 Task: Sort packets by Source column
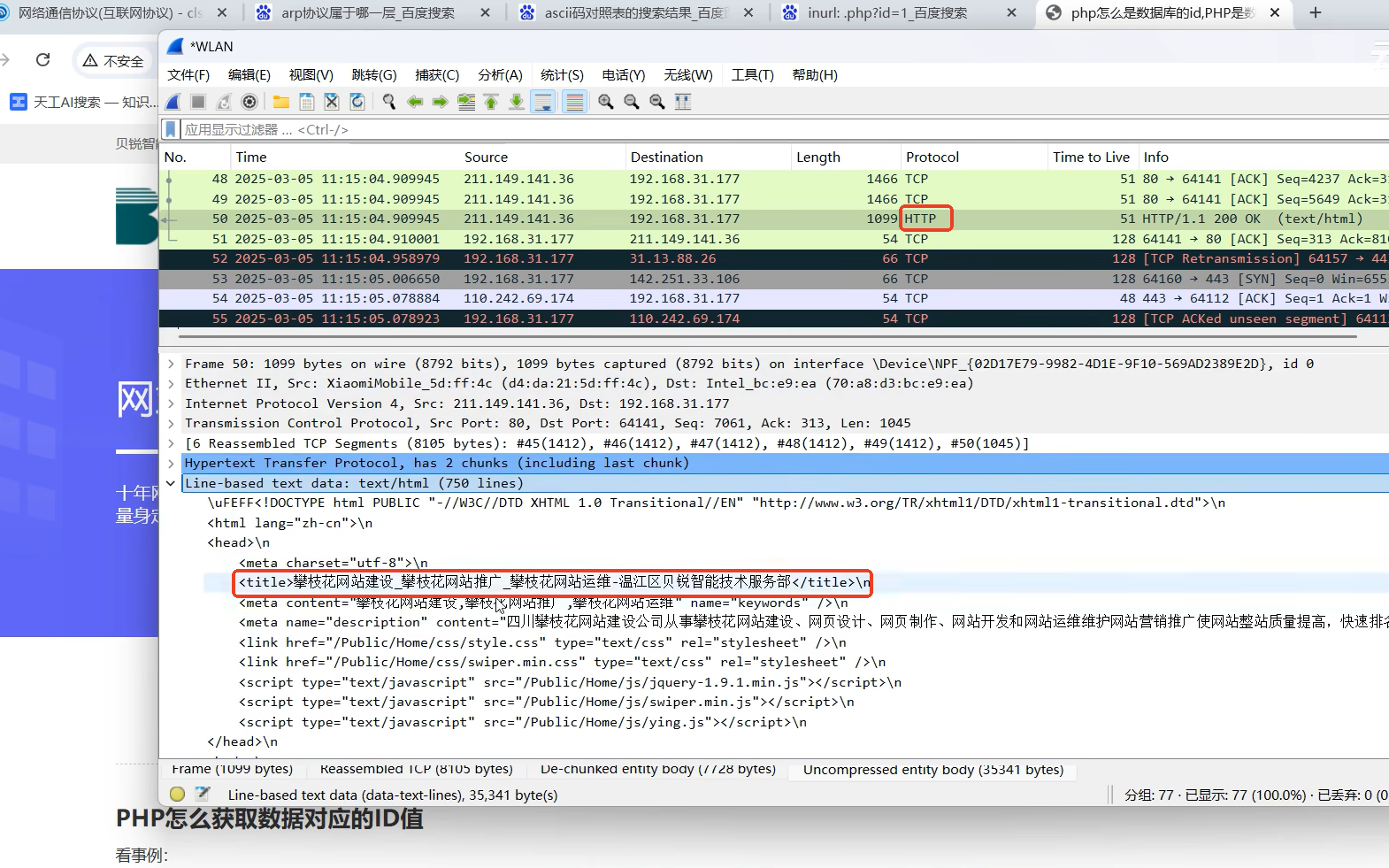542,157
